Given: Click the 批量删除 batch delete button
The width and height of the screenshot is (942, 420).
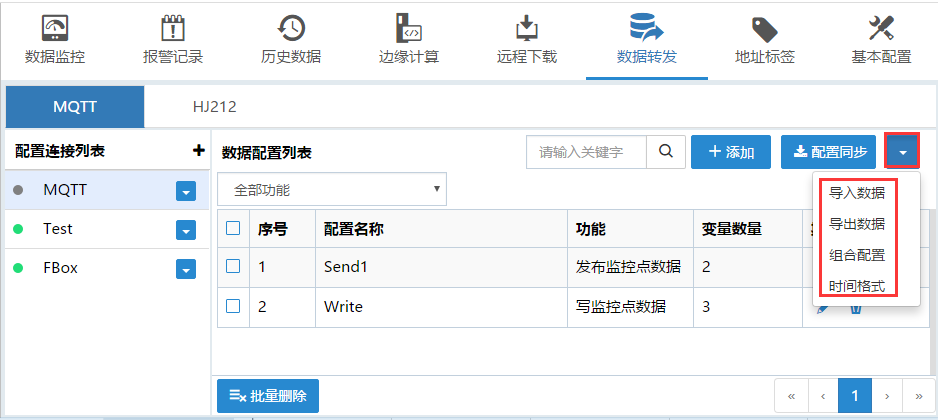Looking at the screenshot, I should click(267, 395).
